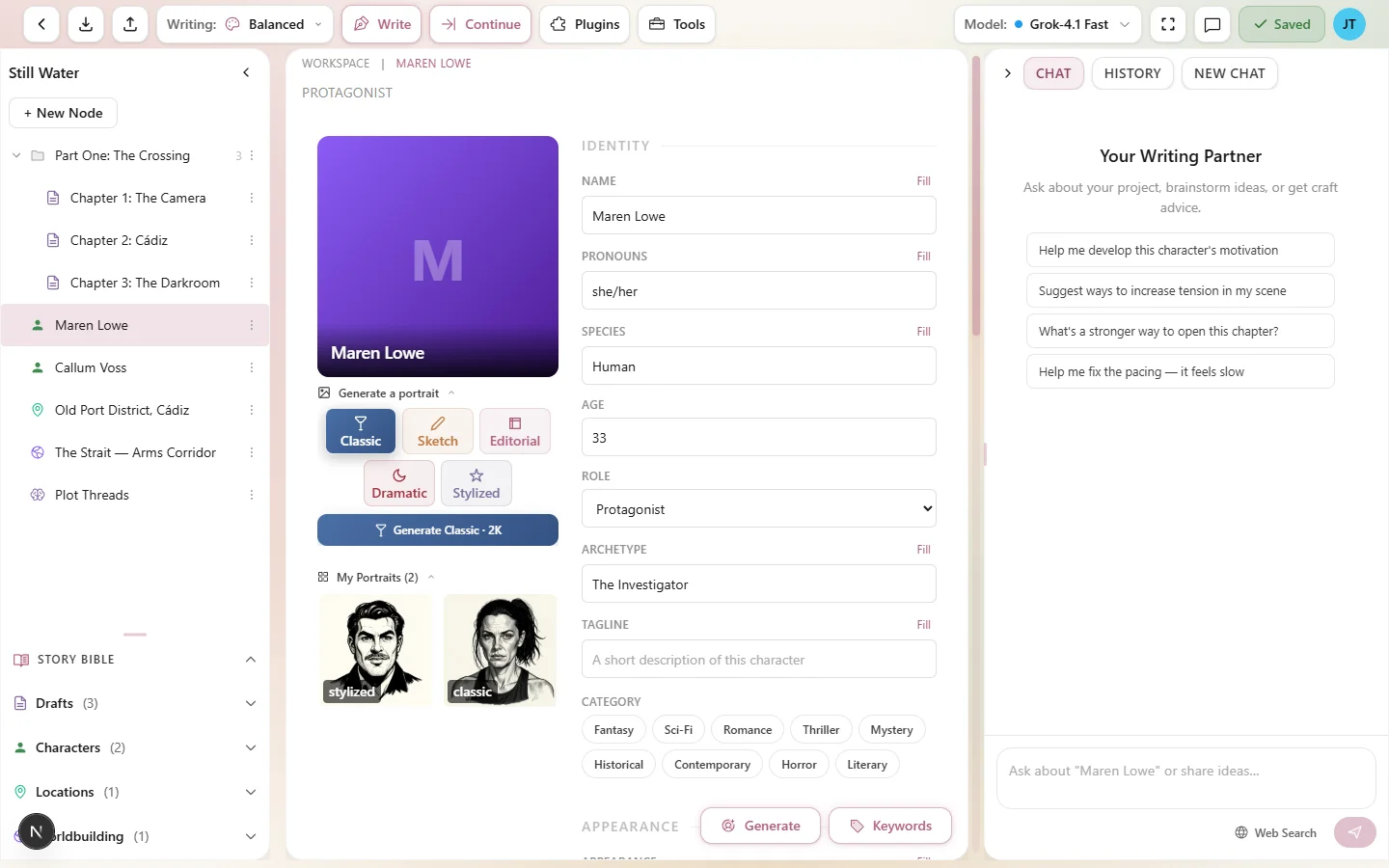The width and height of the screenshot is (1389, 868).
Task: Open the NEW CHAT tab
Action: click(1230, 73)
